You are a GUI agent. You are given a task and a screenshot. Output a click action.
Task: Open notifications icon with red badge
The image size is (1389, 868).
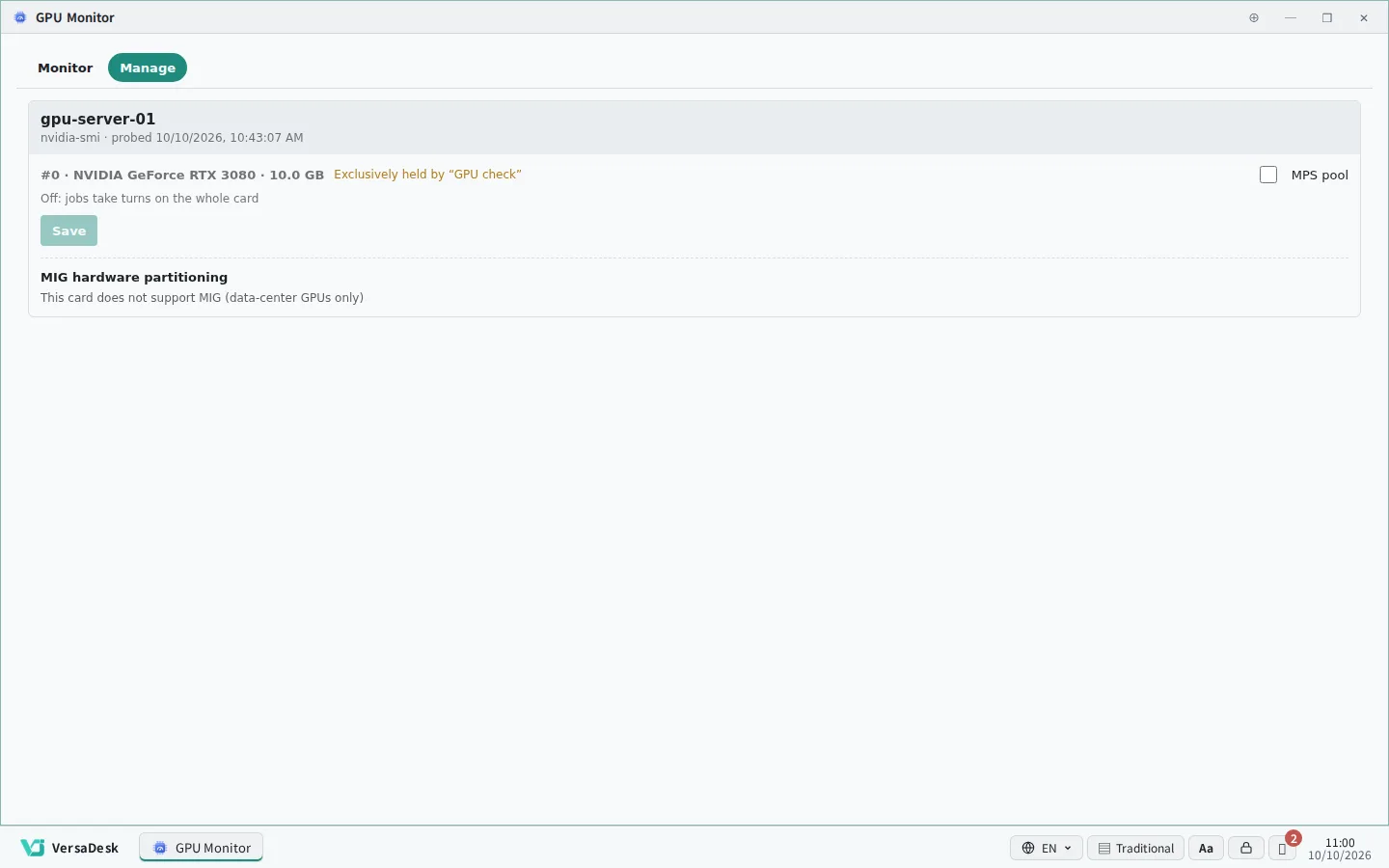pos(1283,848)
